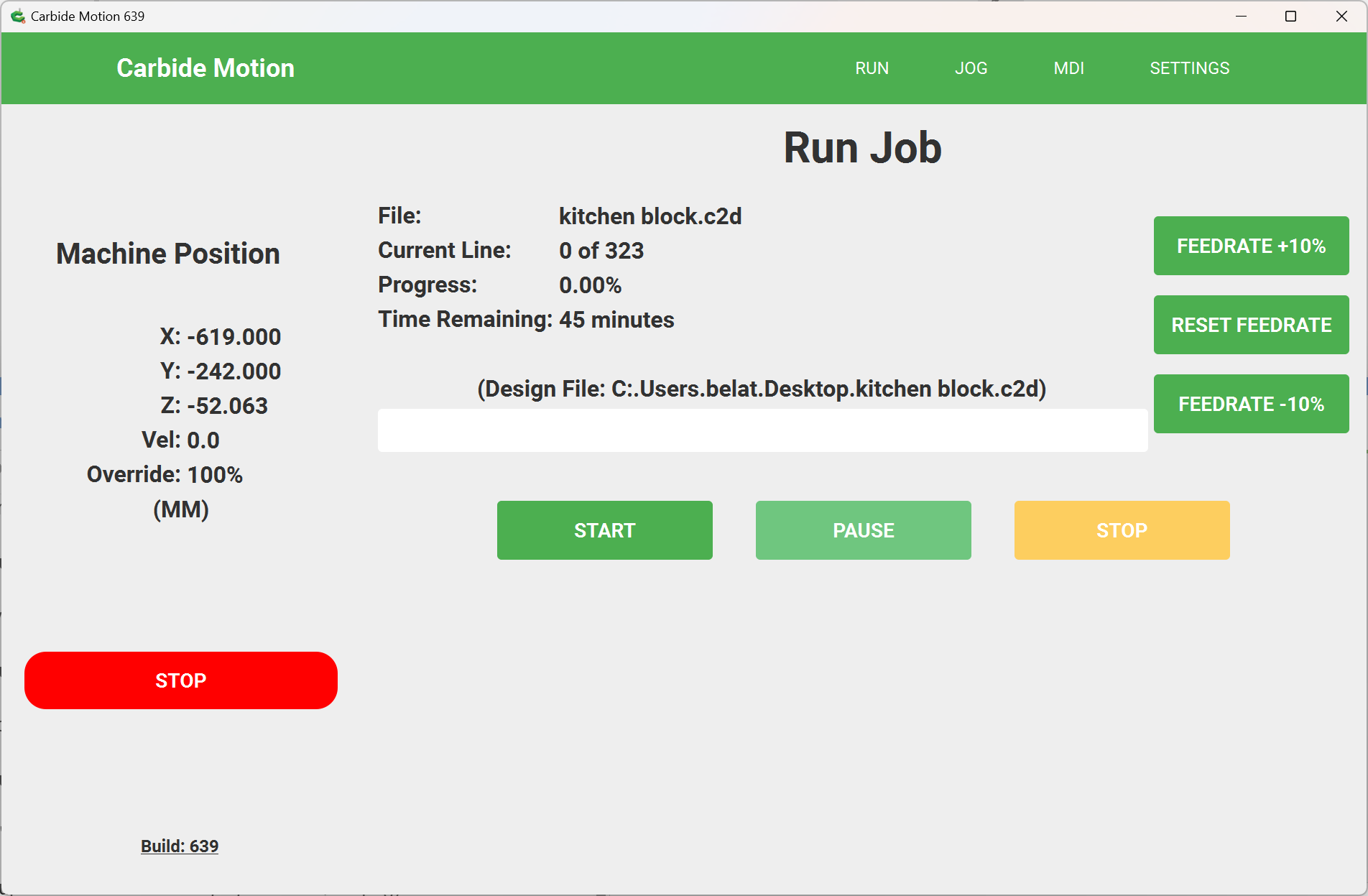Switch to the JOG page
Image resolution: width=1368 pixels, height=896 pixels.
(971, 68)
